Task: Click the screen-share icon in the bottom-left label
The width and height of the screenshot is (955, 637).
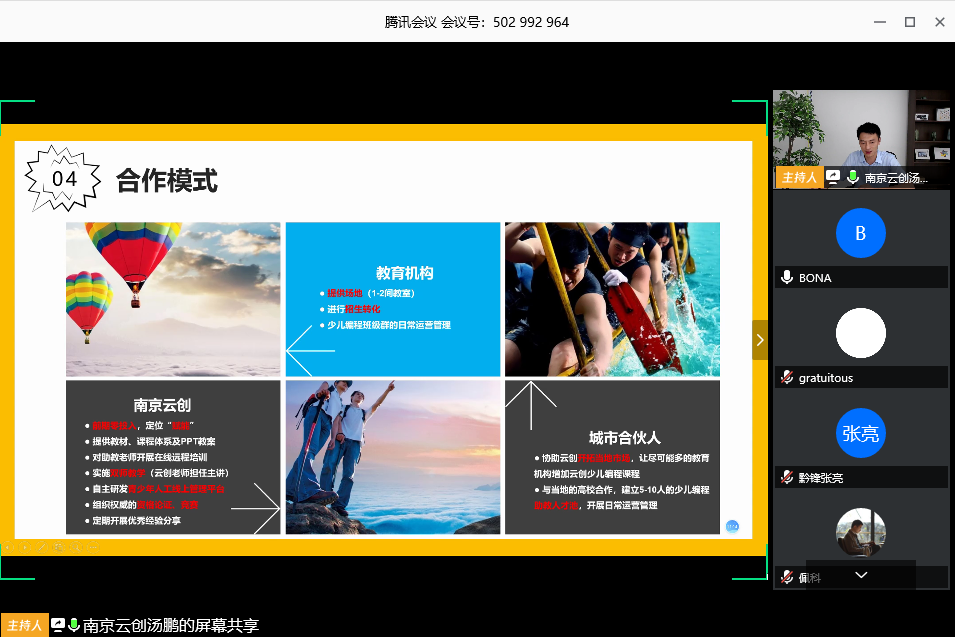Action: [x=58, y=625]
